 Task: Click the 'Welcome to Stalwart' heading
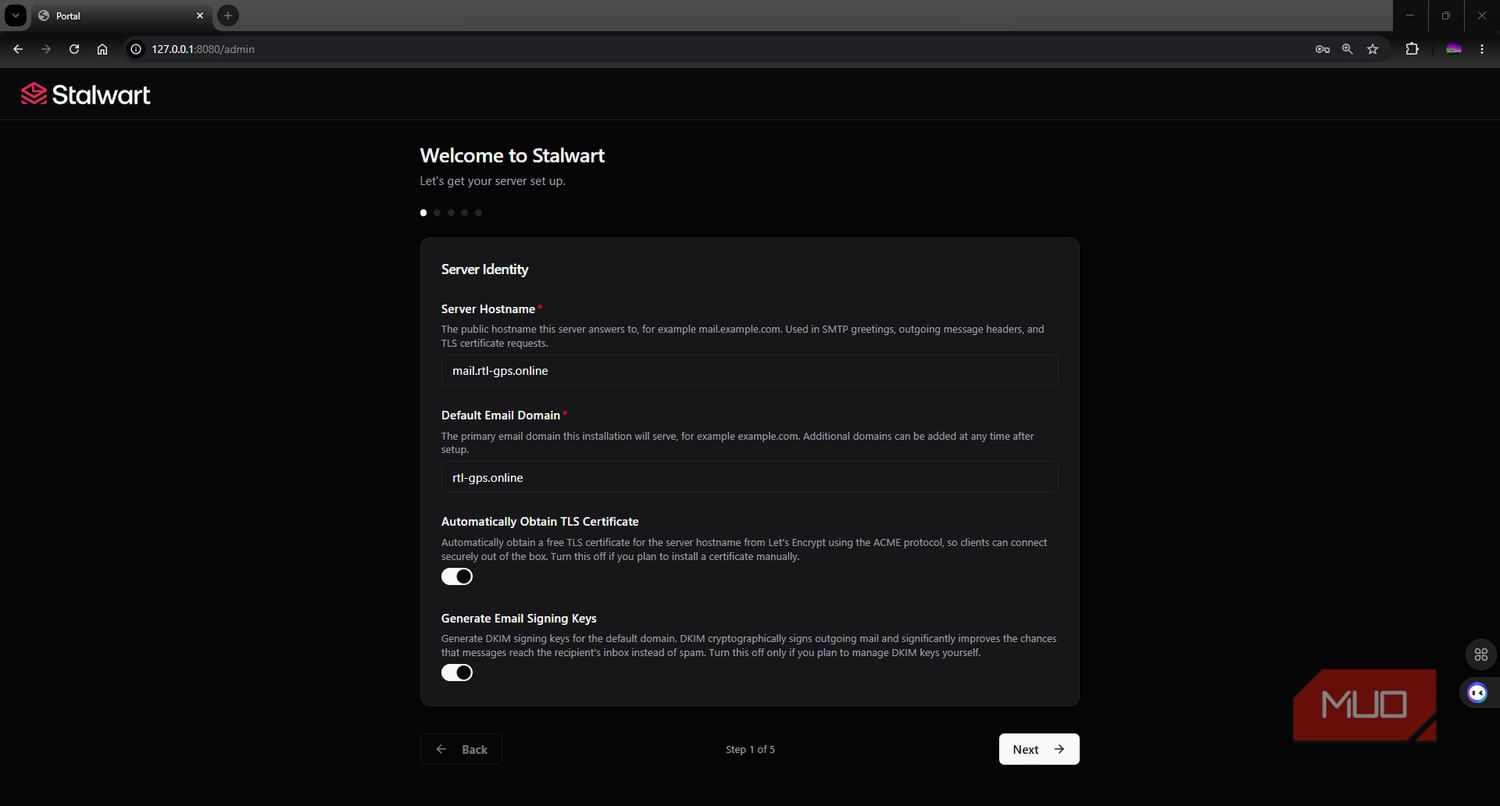click(x=512, y=156)
